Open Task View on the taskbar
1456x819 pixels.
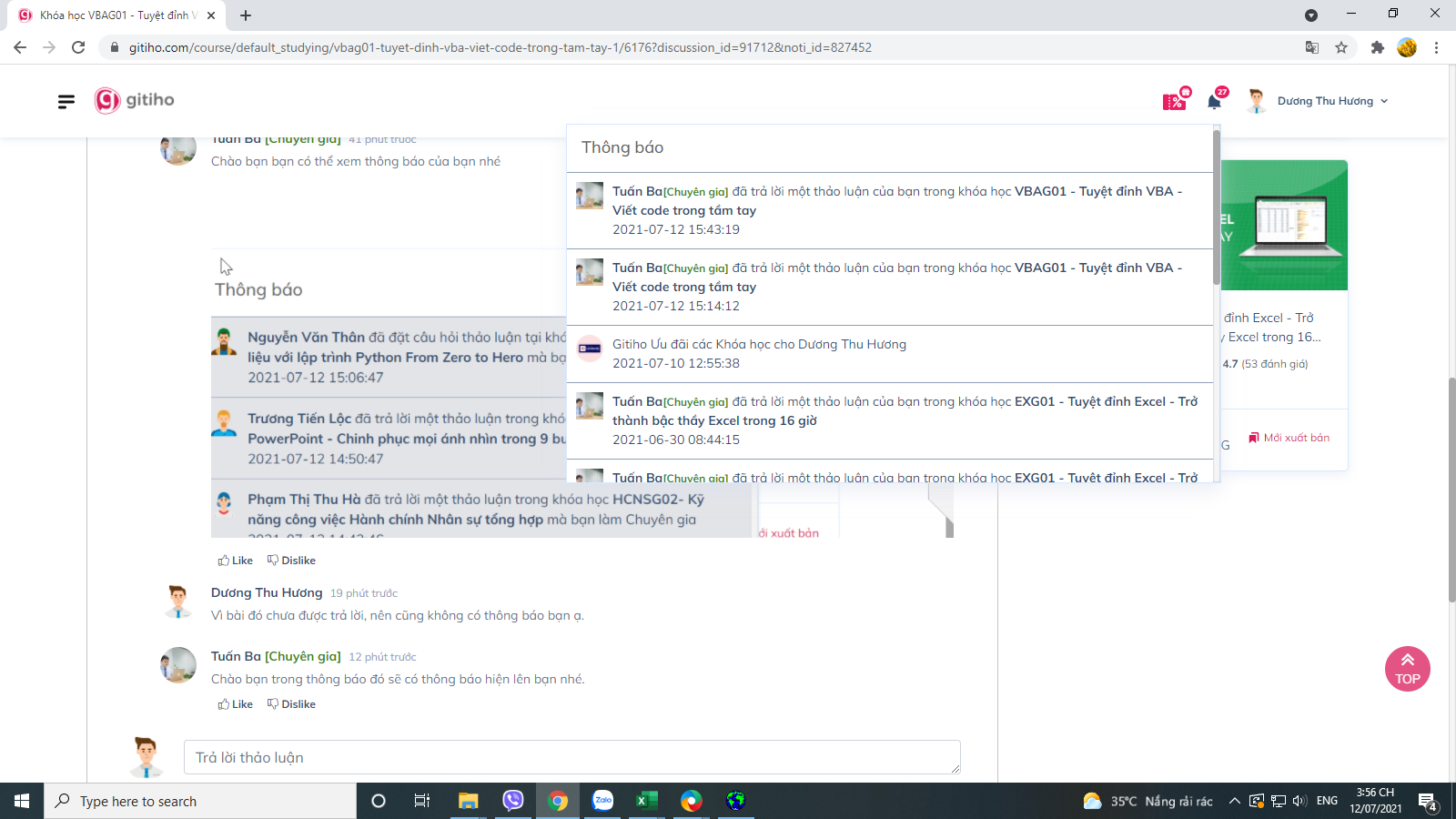(x=422, y=801)
